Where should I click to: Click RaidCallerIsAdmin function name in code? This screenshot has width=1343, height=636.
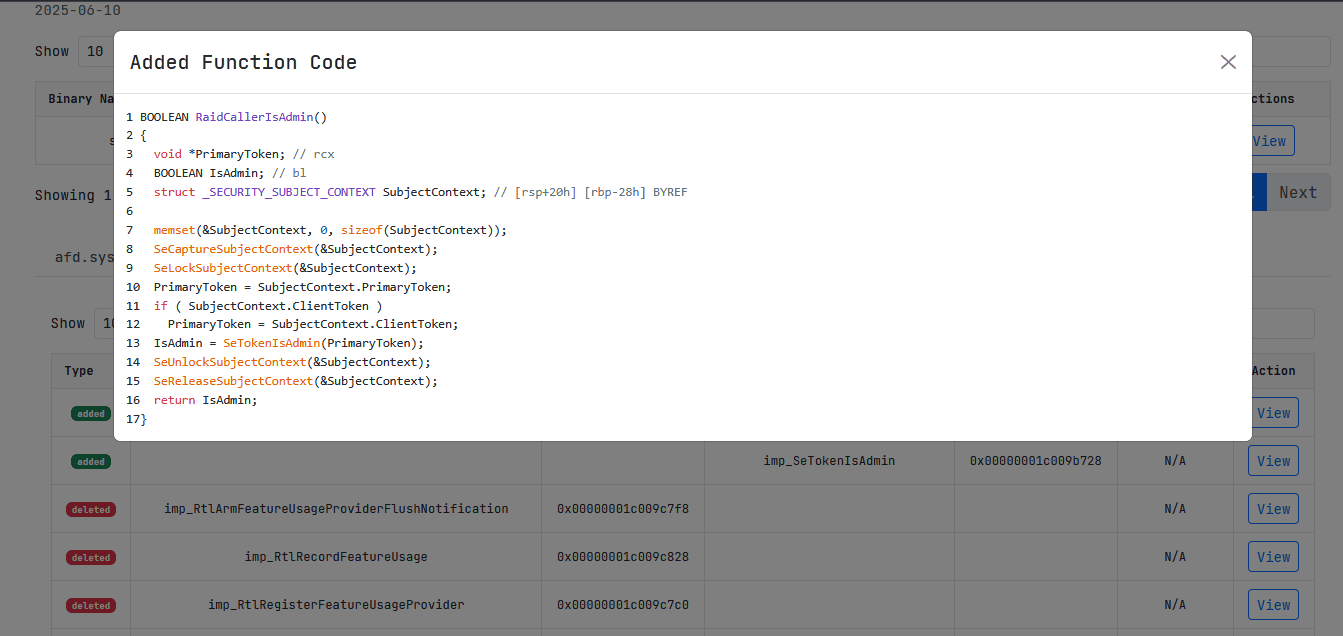[x=254, y=117]
